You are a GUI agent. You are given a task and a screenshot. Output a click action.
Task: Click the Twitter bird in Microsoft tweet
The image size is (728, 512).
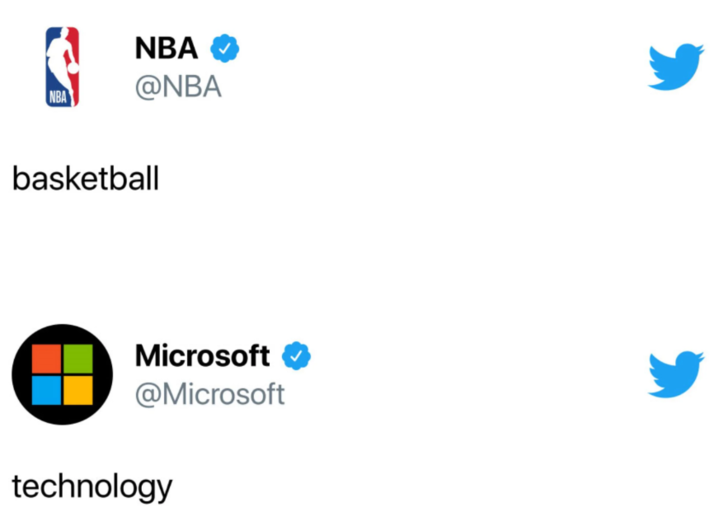click(677, 374)
